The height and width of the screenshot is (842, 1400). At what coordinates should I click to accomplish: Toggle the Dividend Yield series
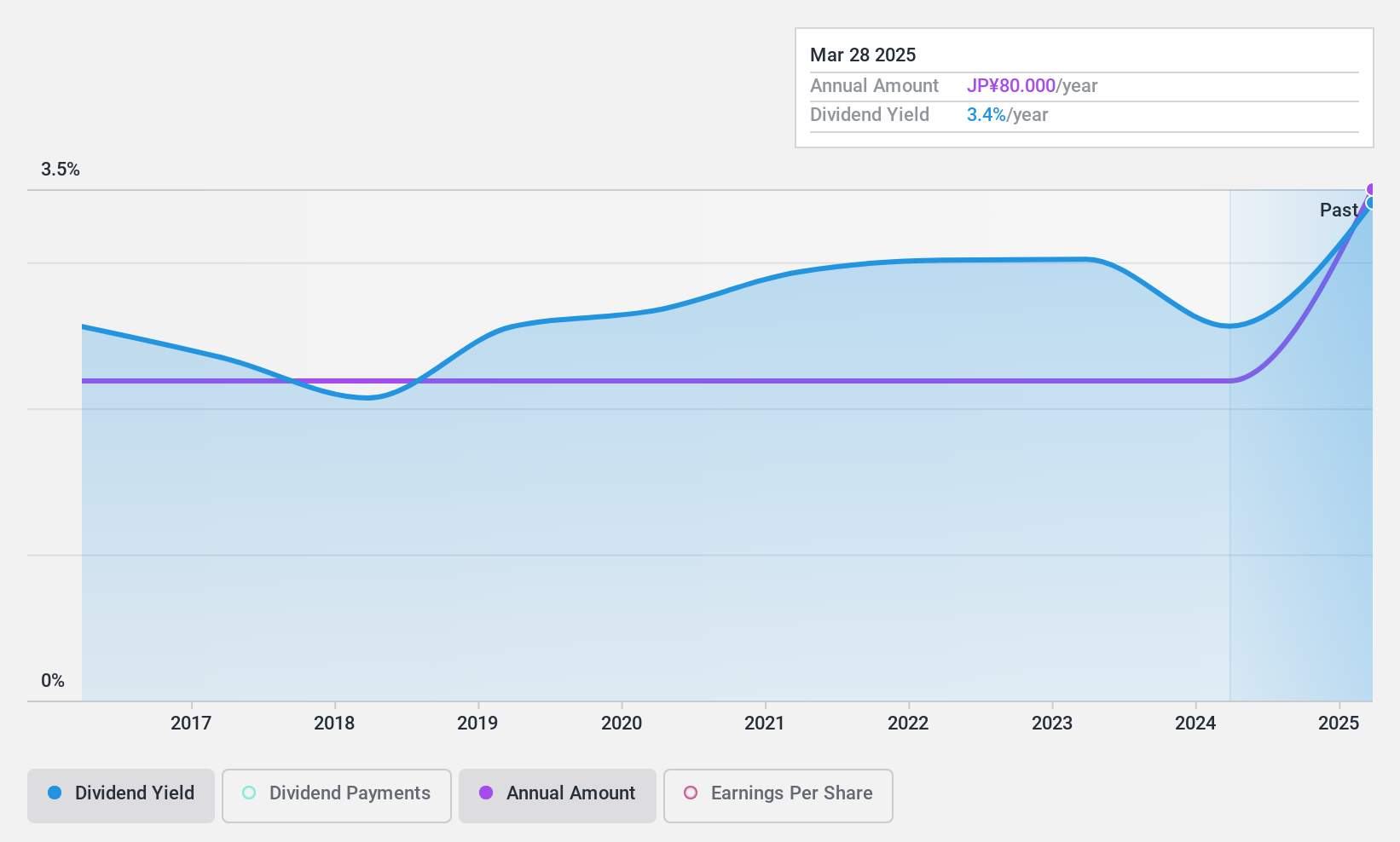pyautogui.click(x=120, y=795)
